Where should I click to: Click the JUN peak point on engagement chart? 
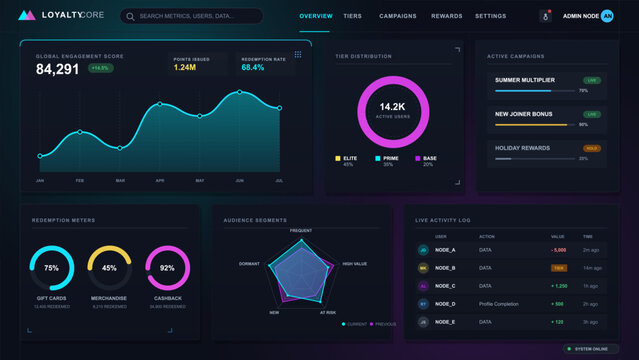(x=240, y=92)
